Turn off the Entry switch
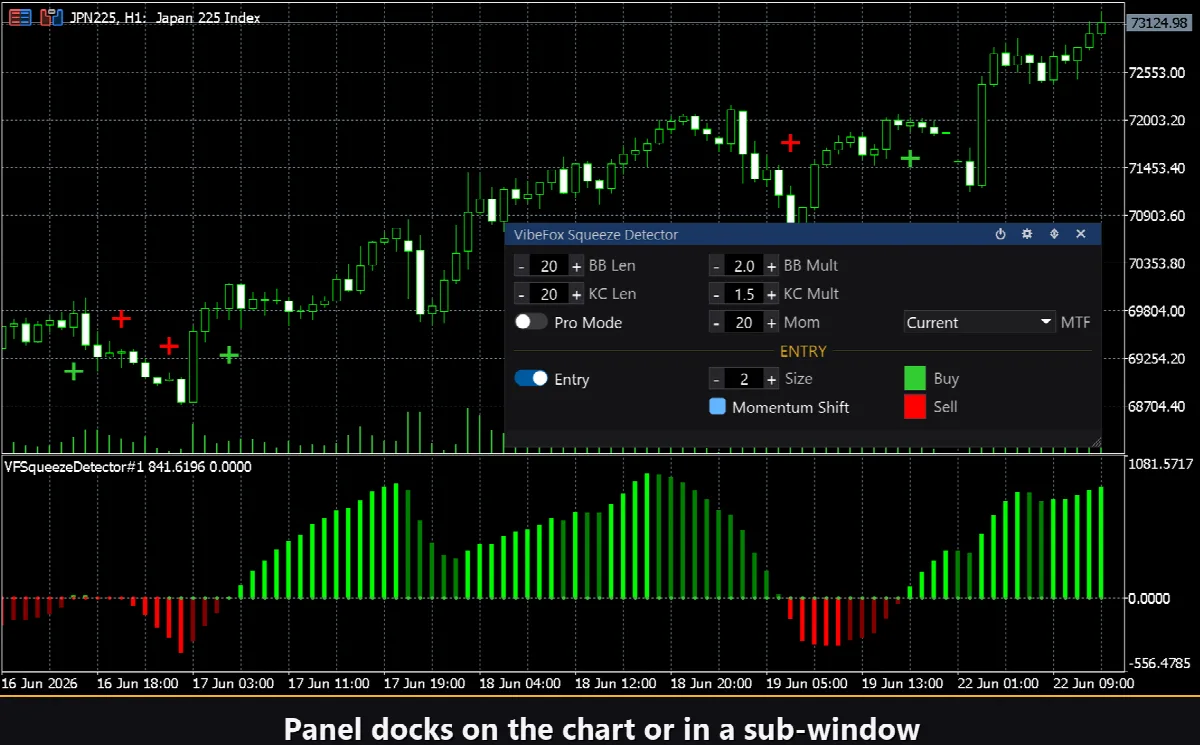This screenshot has height=745, width=1200. tap(531, 379)
